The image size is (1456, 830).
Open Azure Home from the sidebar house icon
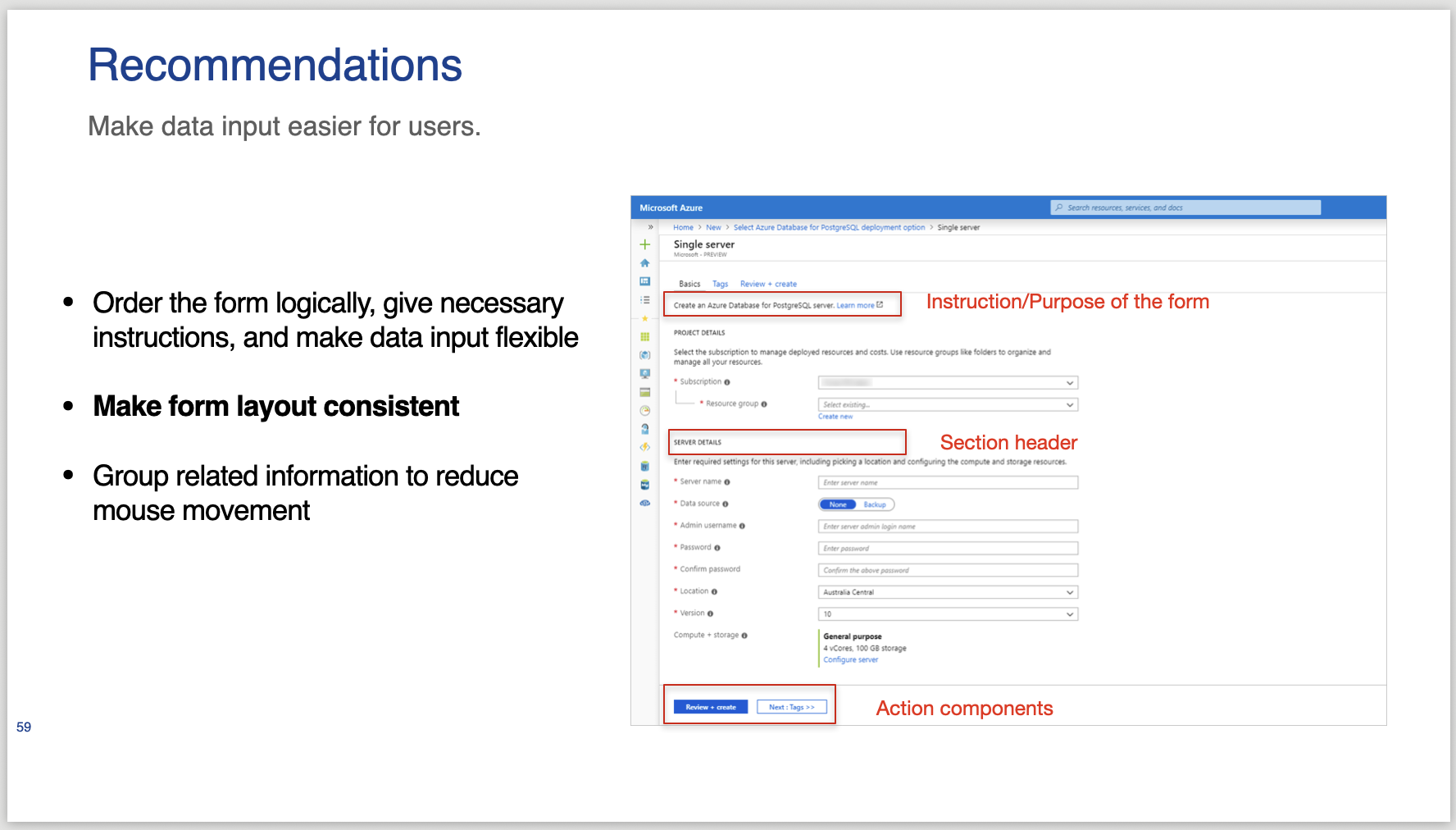[x=645, y=263]
